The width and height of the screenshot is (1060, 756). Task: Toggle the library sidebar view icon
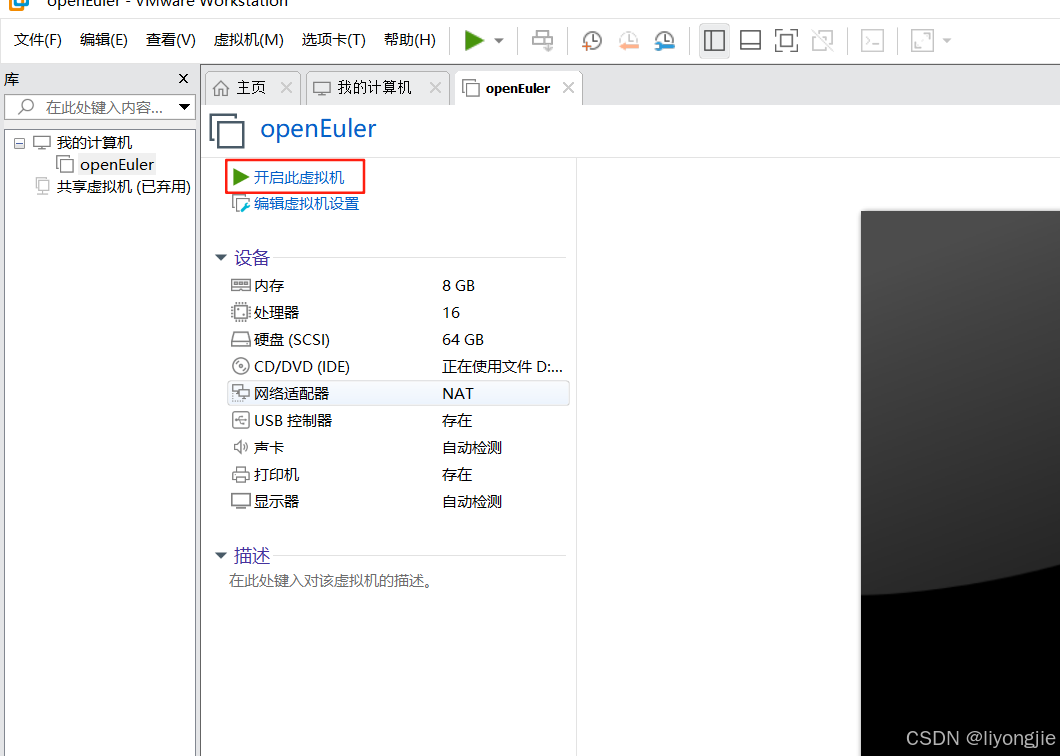pyautogui.click(x=714, y=41)
